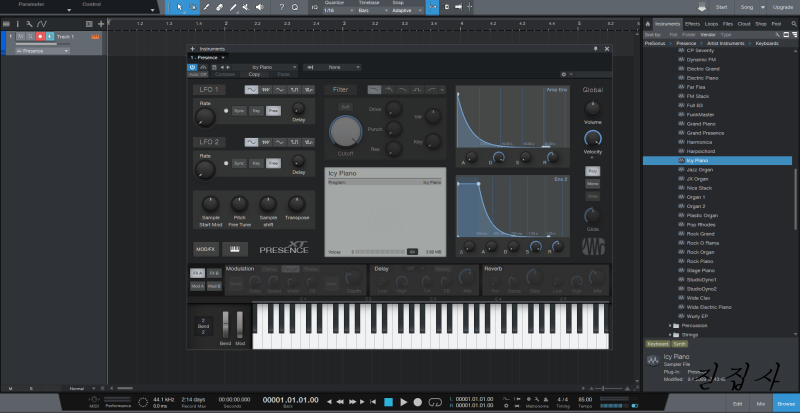This screenshot has width=800, height=413.
Task: Open the Shop browser tab
Action: [761, 24]
